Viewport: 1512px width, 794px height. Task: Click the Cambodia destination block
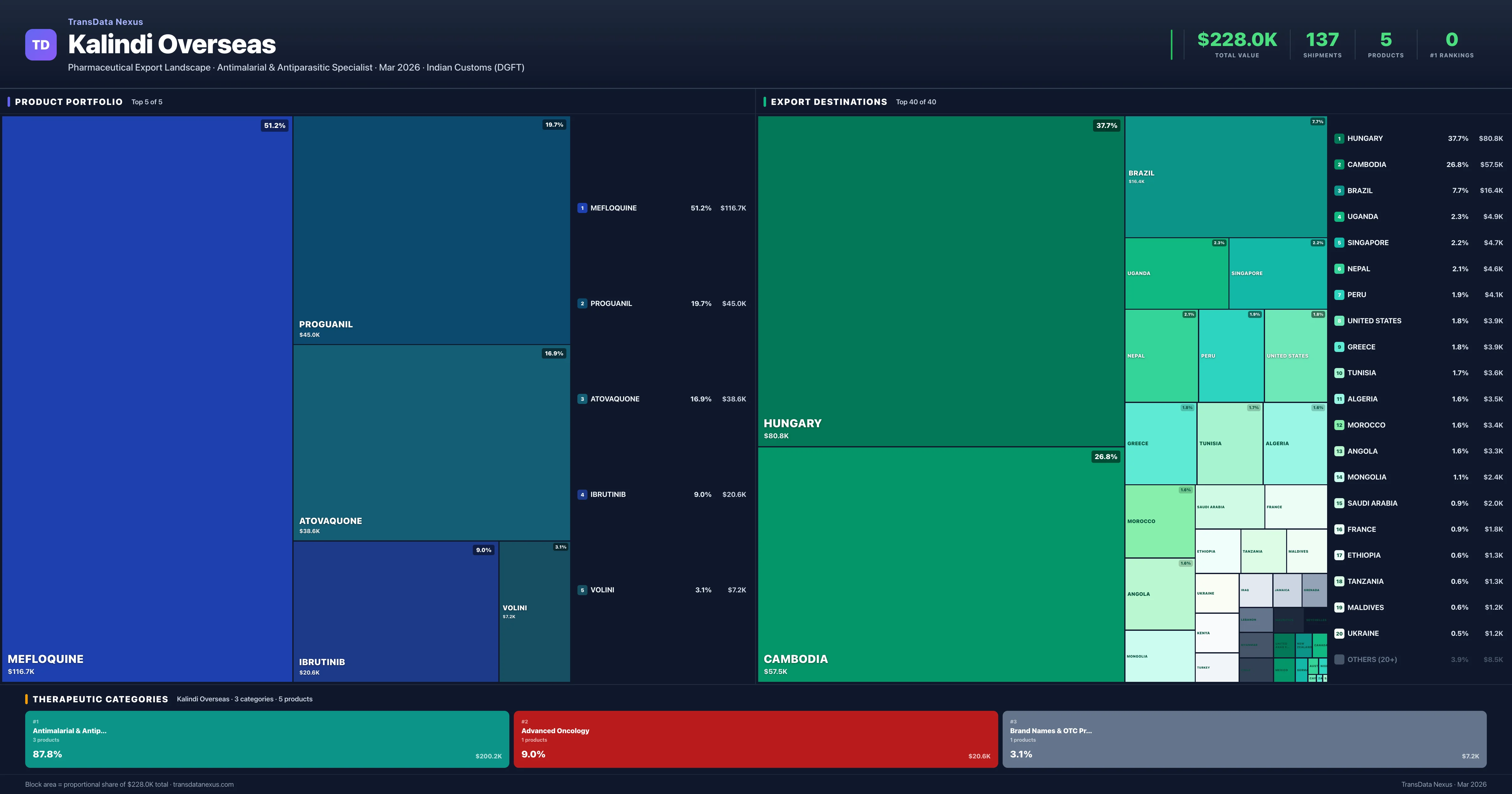(x=940, y=564)
